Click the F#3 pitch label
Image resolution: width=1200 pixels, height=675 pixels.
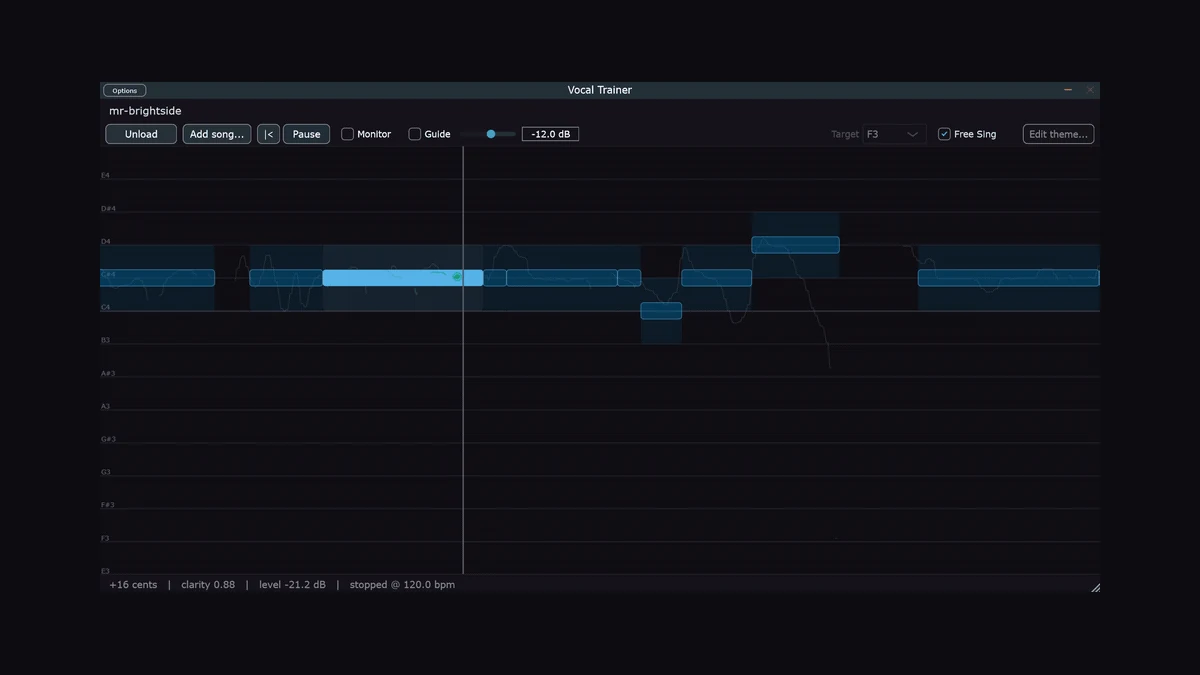[x=109, y=506]
